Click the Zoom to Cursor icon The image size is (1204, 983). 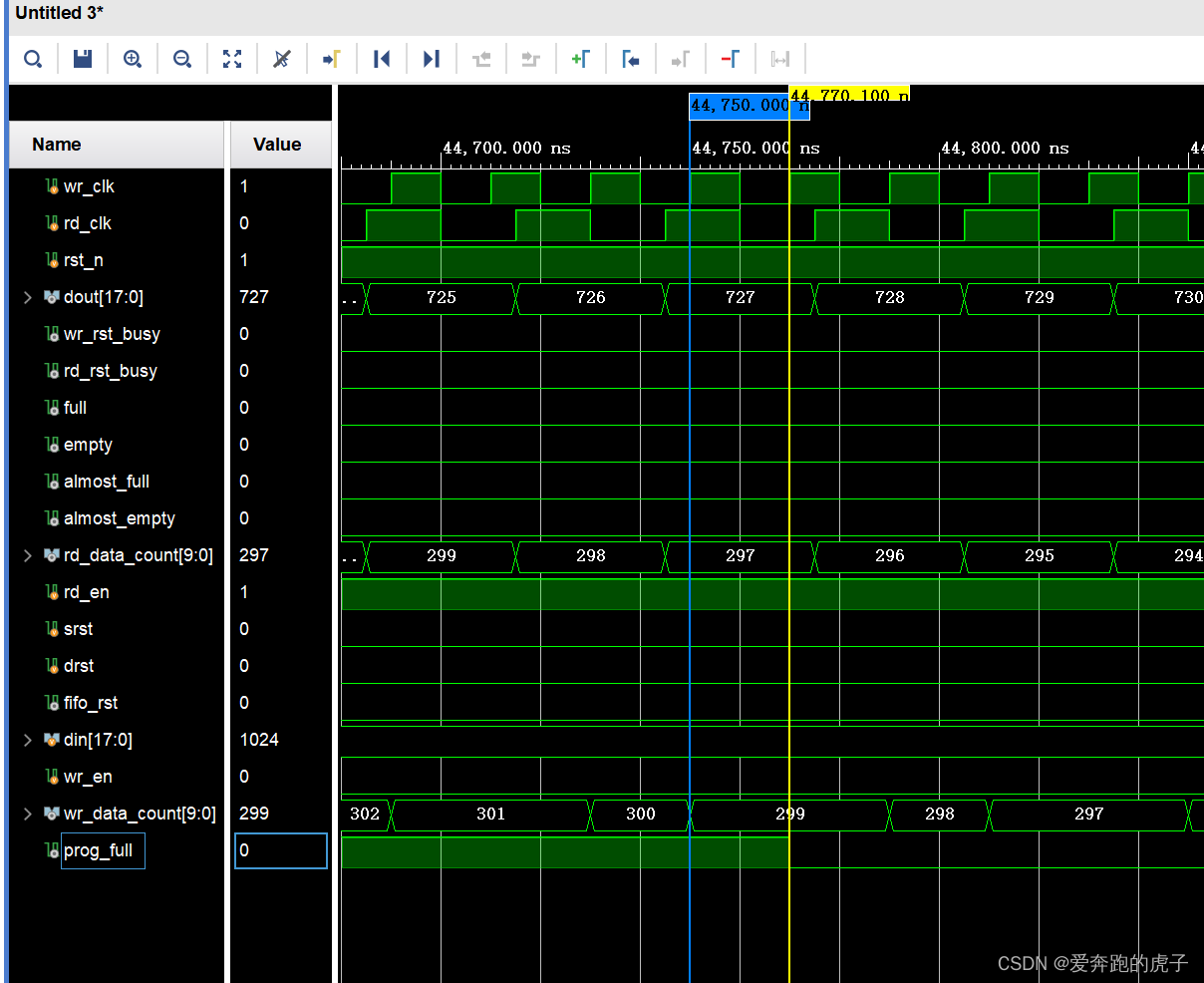282,60
